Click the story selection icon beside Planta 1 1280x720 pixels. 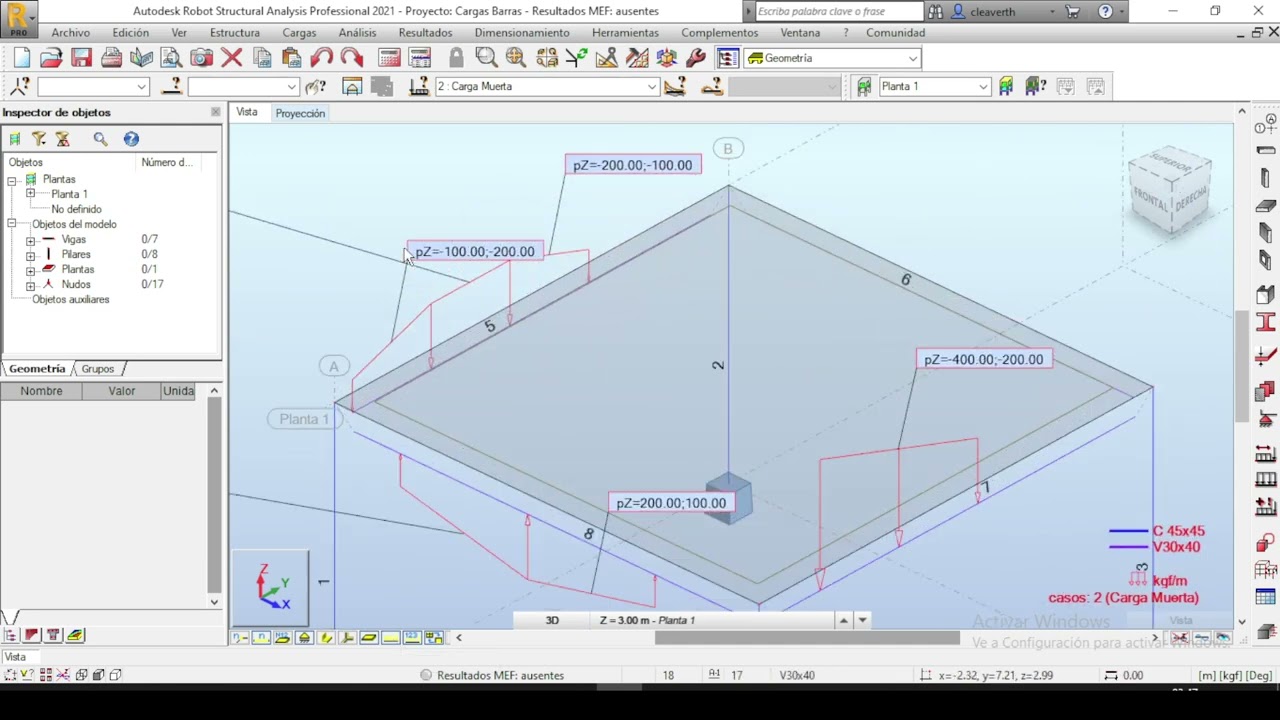864,86
